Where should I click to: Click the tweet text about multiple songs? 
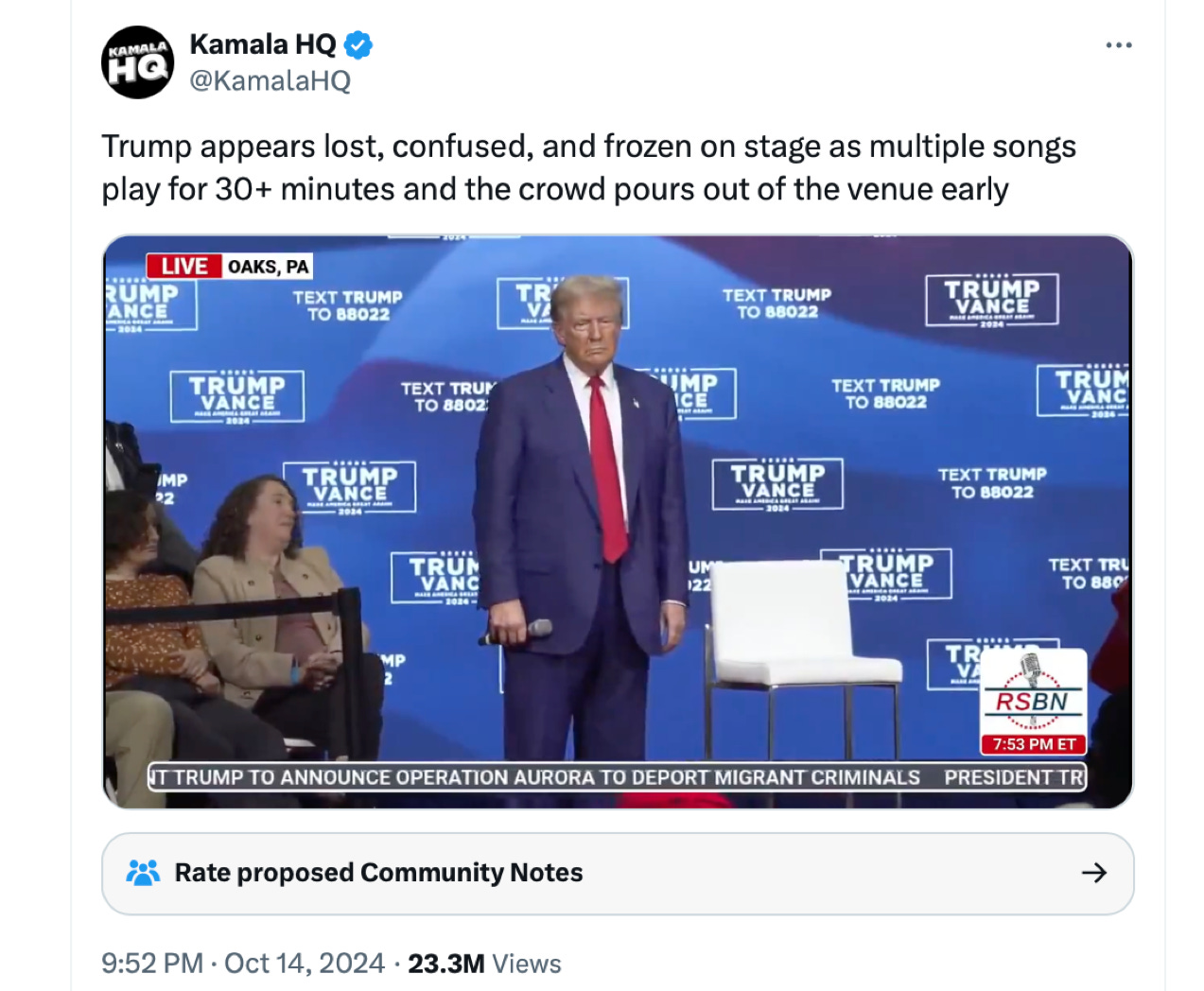coord(588,167)
